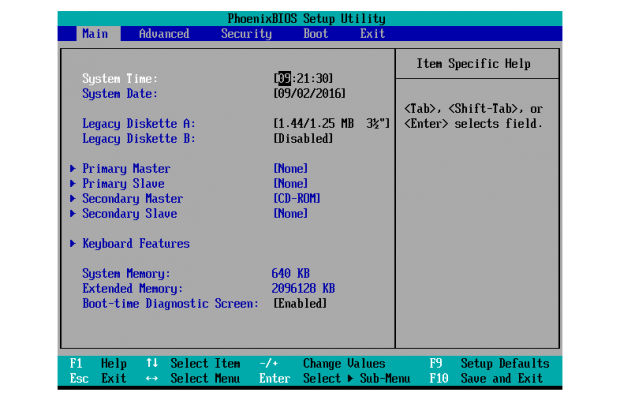This screenshot has height=400, width=620.
Task: Select the highlighted System Time hour field
Action: pos(283,79)
